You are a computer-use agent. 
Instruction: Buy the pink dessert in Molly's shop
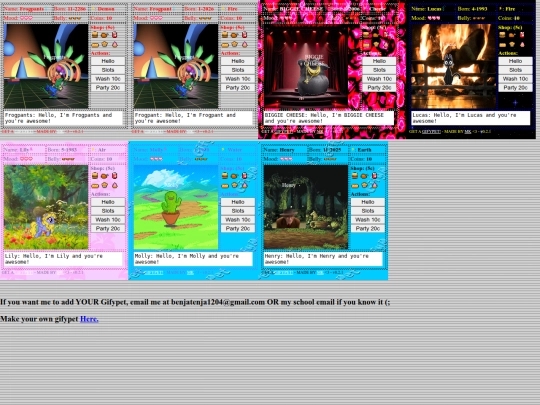pos(244,185)
